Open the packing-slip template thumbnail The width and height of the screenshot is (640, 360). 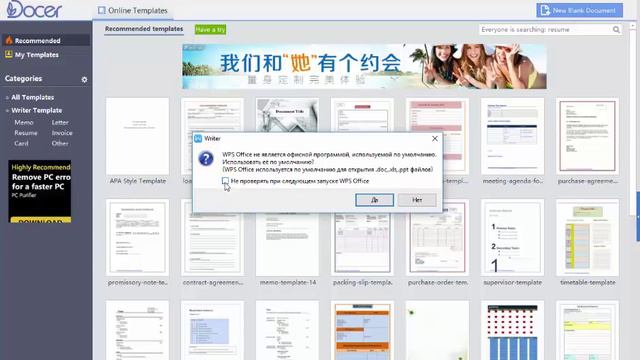[362, 244]
